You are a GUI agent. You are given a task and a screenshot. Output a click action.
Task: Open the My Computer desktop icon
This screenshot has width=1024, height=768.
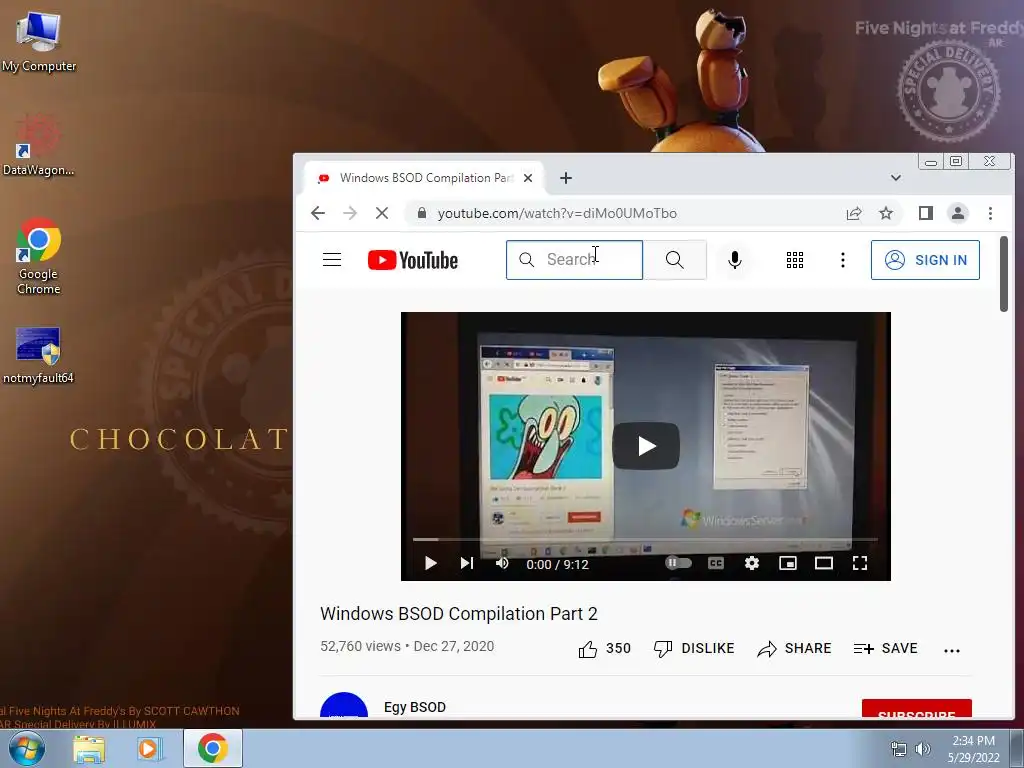(x=39, y=42)
